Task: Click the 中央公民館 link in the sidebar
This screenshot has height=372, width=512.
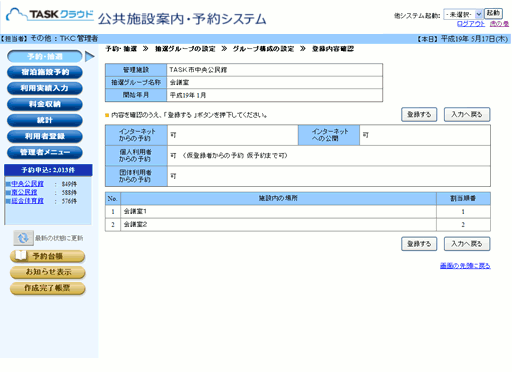Action: coord(27,184)
